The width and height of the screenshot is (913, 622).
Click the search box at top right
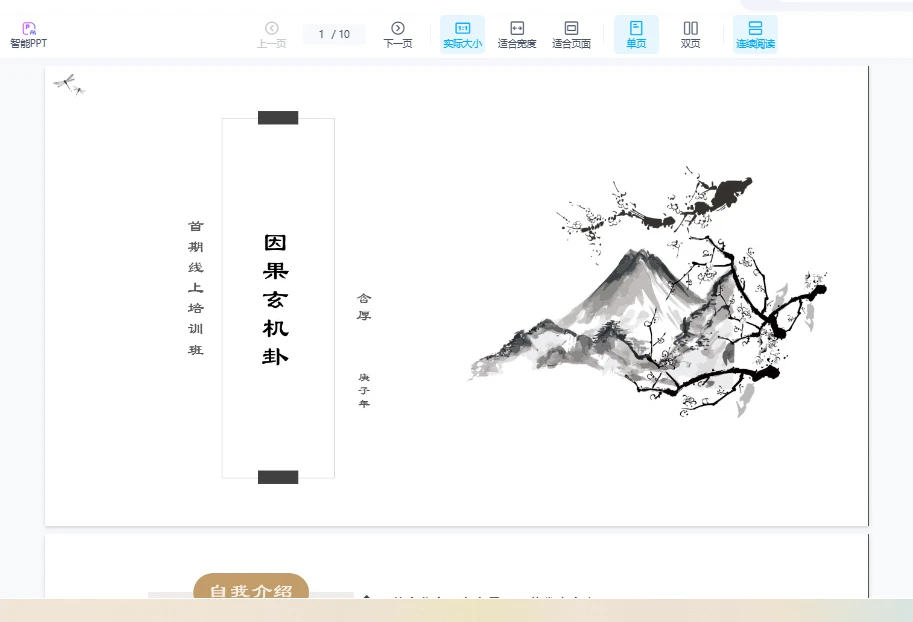(x=845, y=5)
